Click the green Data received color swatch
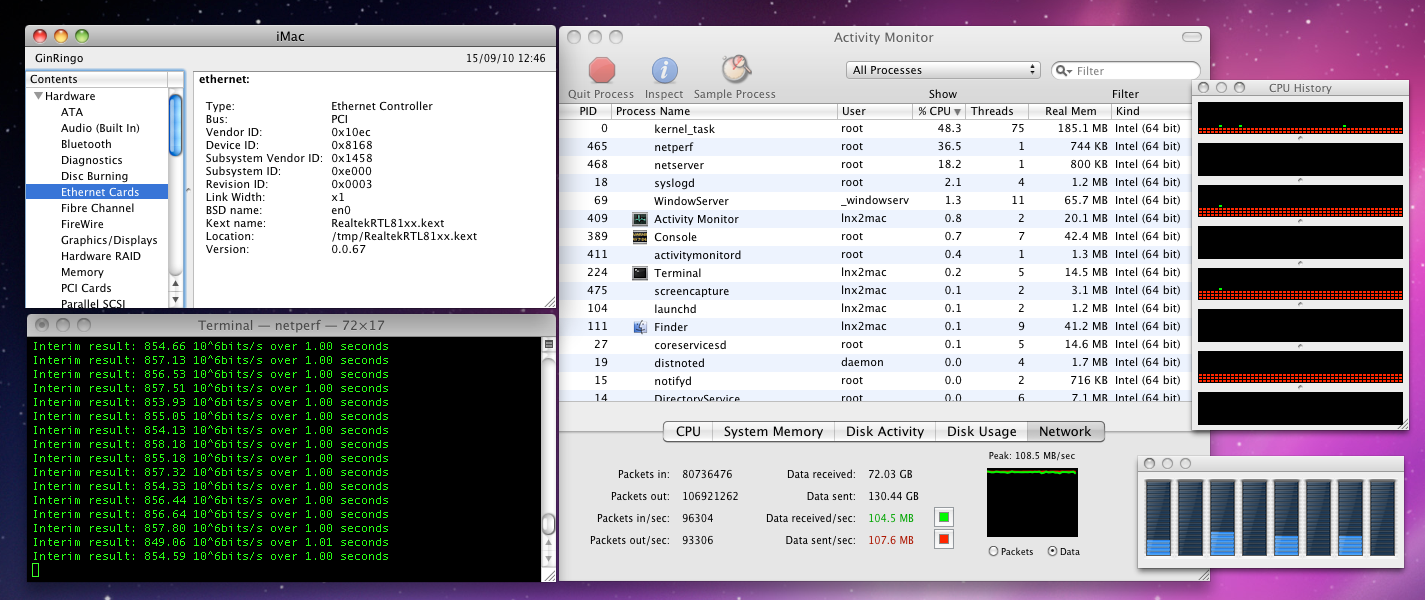The width and height of the screenshot is (1425, 600). pos(944,517)
